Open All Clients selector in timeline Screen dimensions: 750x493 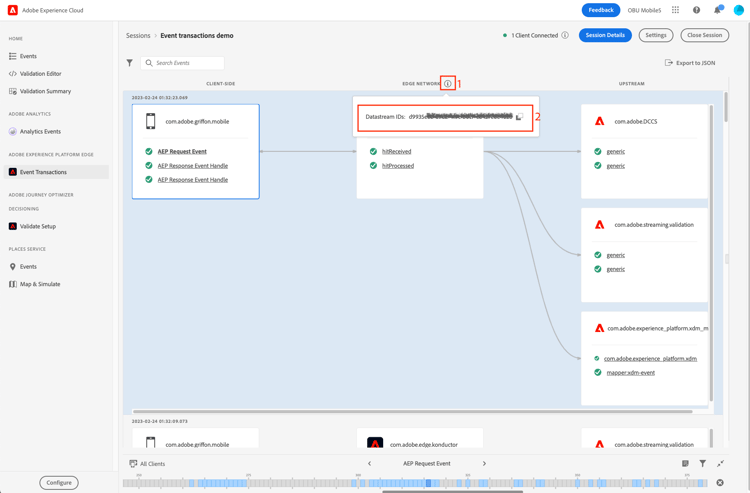tap(147, 464)
